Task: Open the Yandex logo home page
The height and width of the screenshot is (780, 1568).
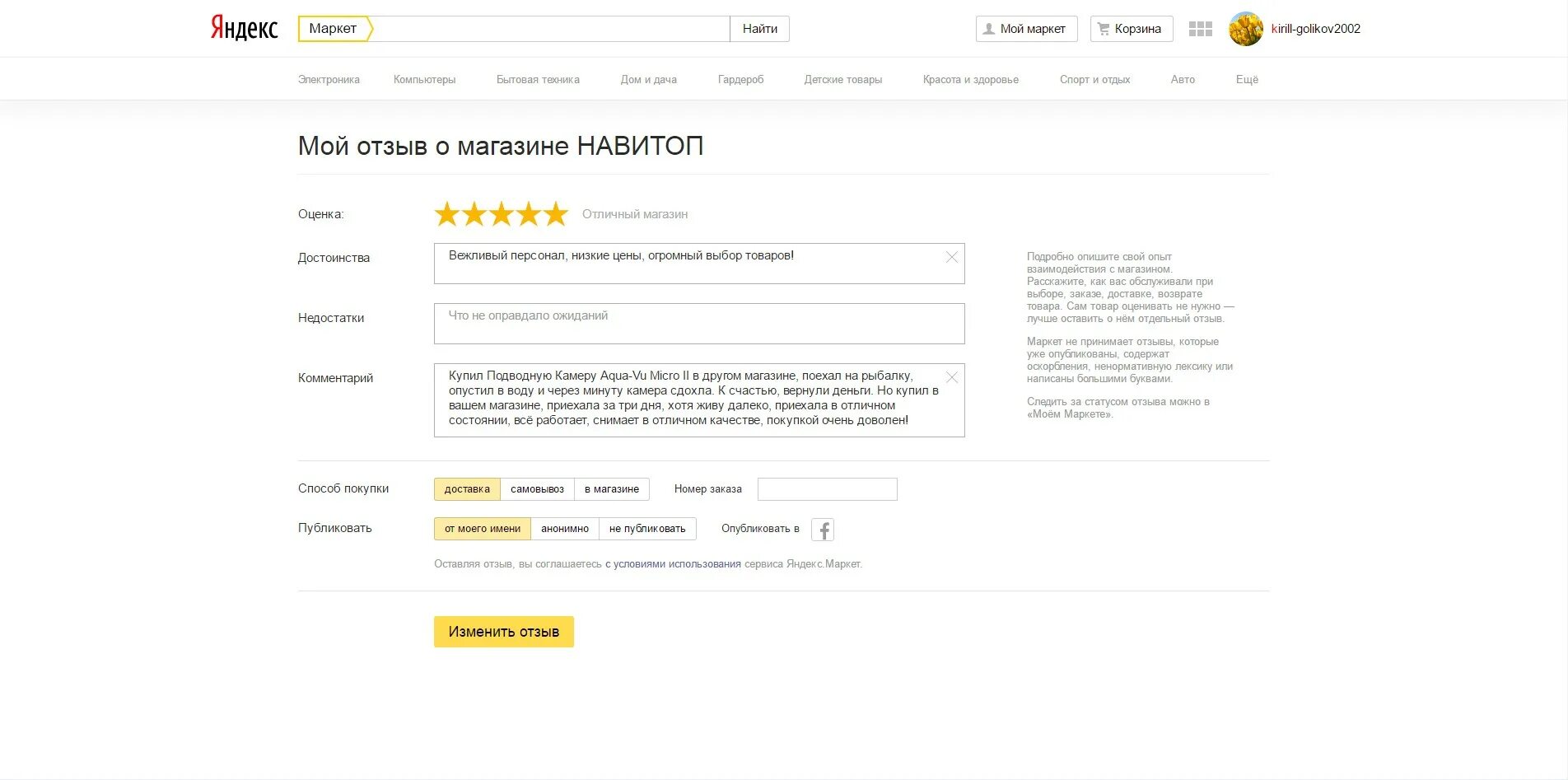Action: click(x=245, y=28)
